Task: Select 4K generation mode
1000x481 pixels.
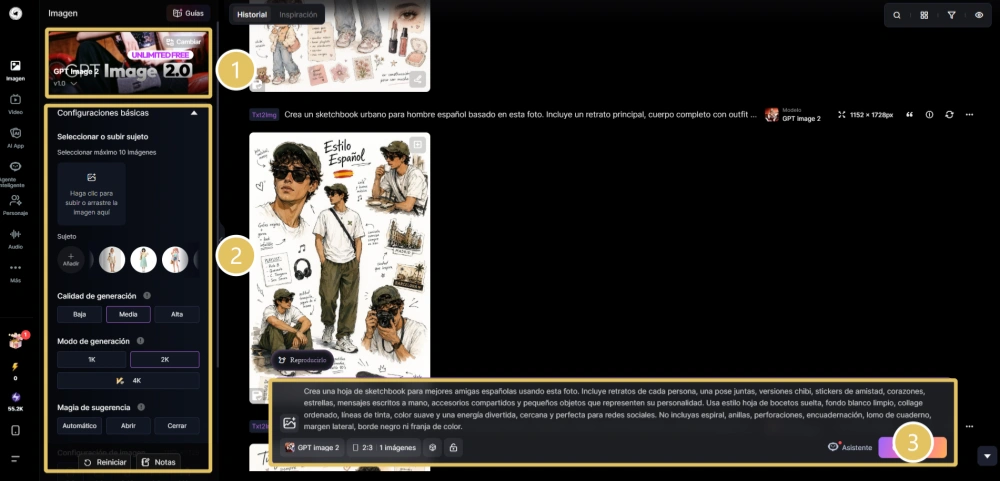Action: (x=128, y=381)
